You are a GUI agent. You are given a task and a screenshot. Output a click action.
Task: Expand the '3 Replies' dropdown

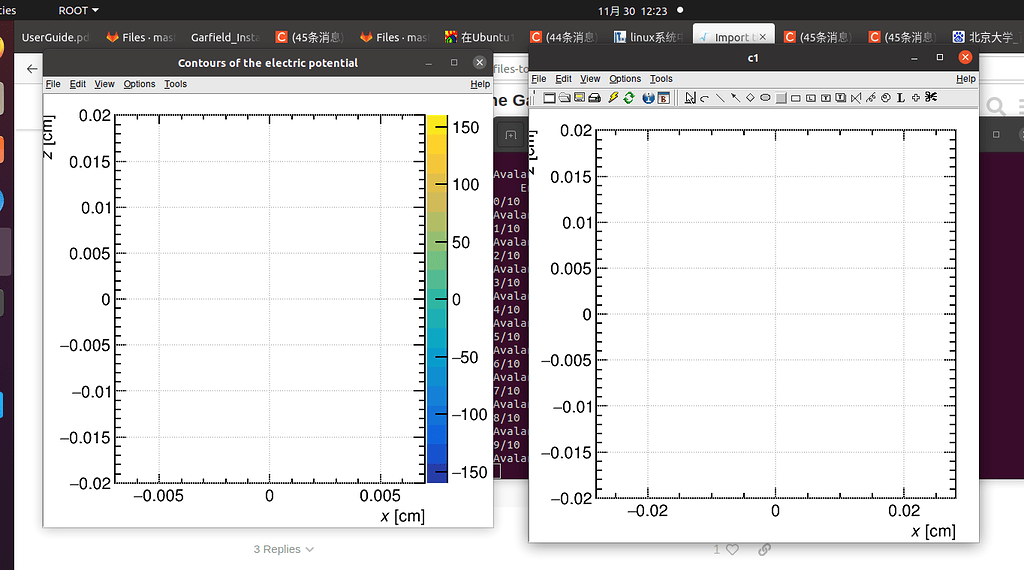284,549
